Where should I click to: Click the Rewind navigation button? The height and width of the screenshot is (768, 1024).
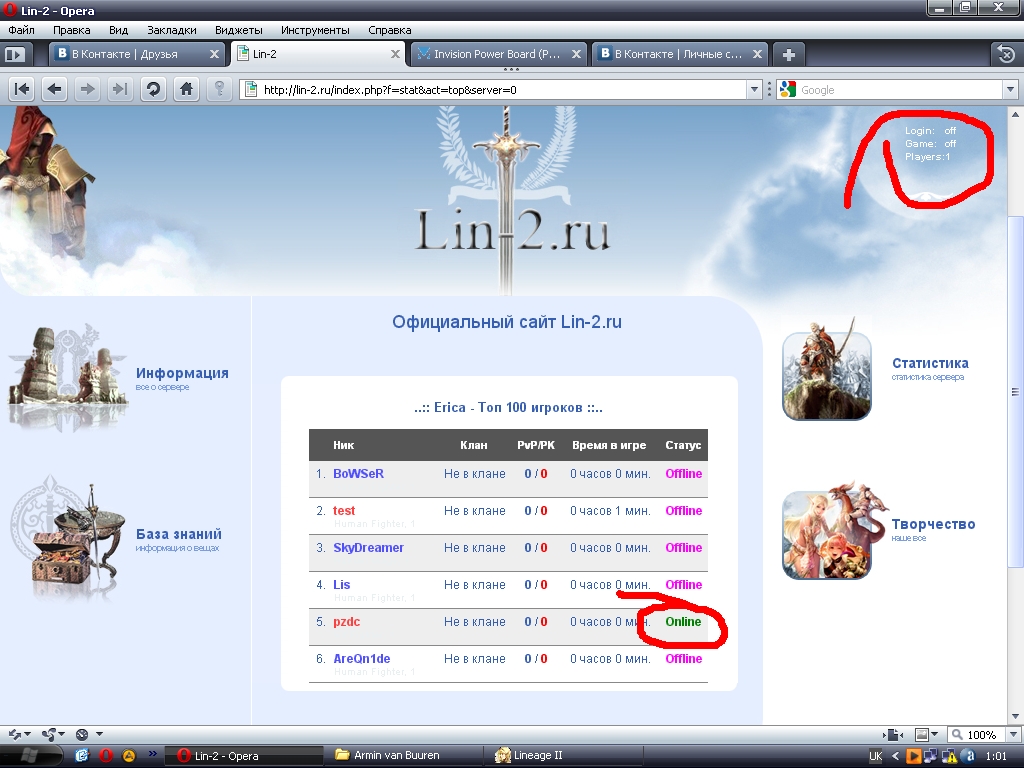coord(22,89)
